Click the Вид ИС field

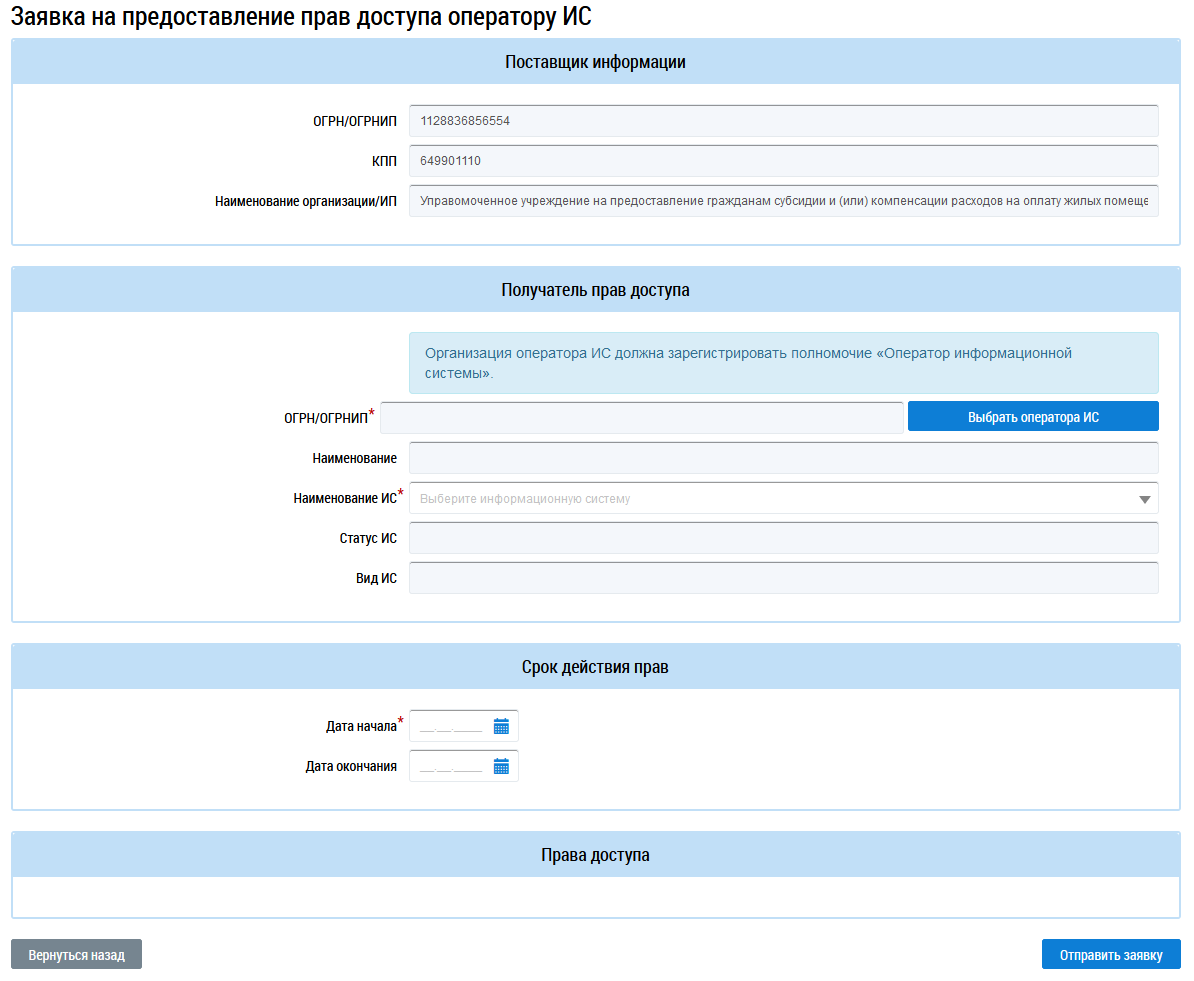(783, 578)
